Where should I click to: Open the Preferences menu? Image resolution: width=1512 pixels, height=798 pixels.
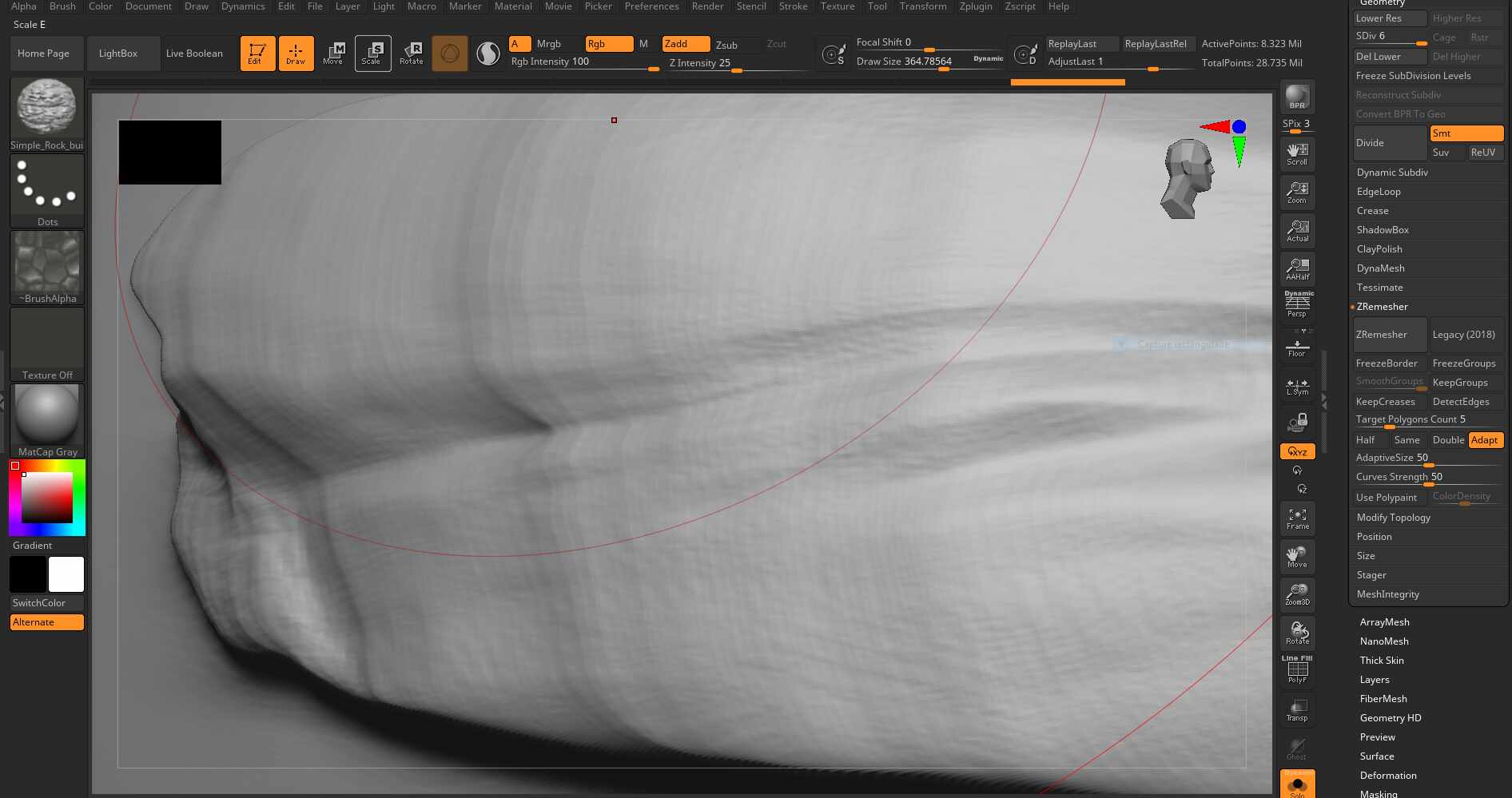tap(651, 6)
